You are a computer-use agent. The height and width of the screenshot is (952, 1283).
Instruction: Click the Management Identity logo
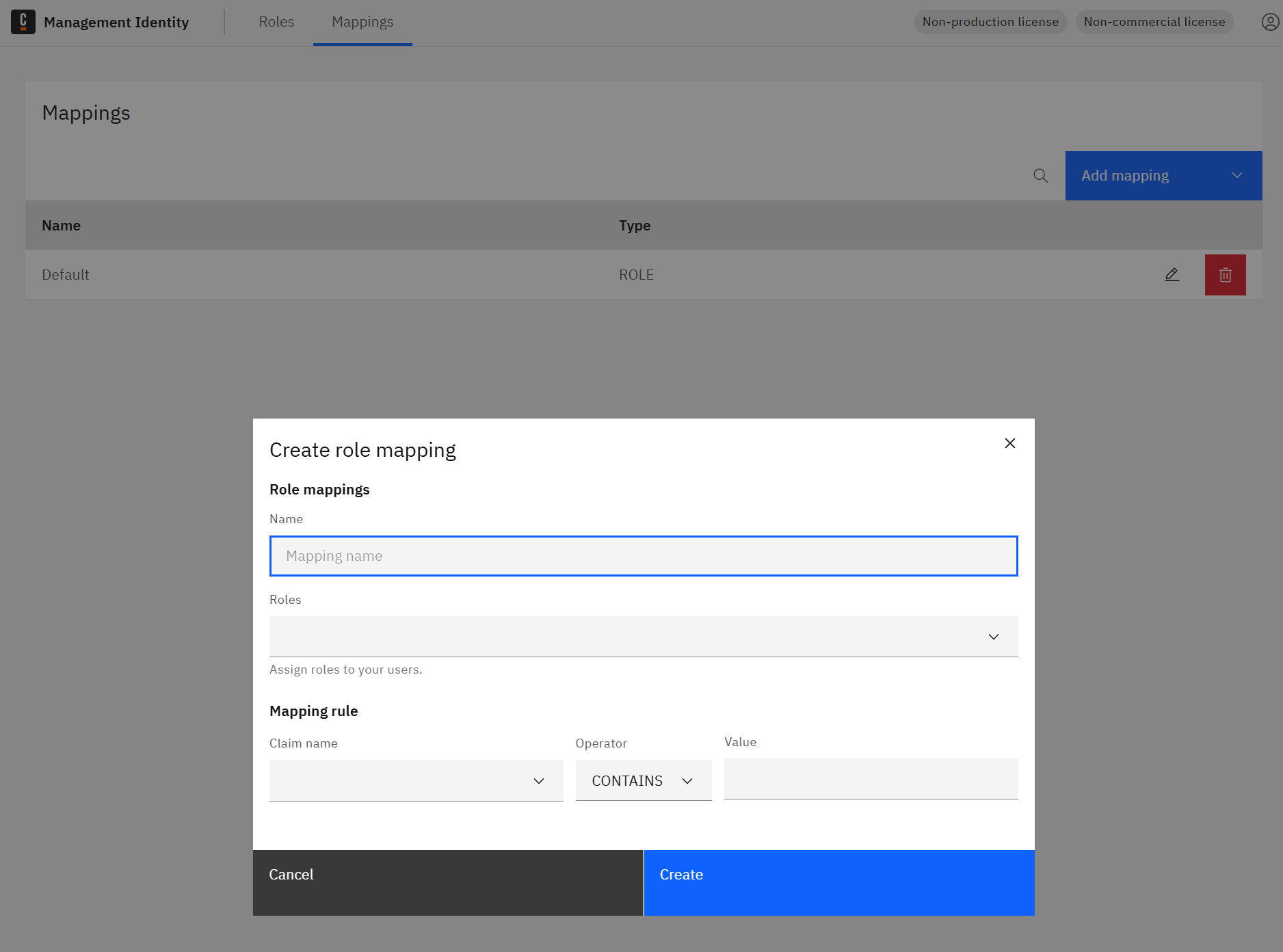point(23,21)
